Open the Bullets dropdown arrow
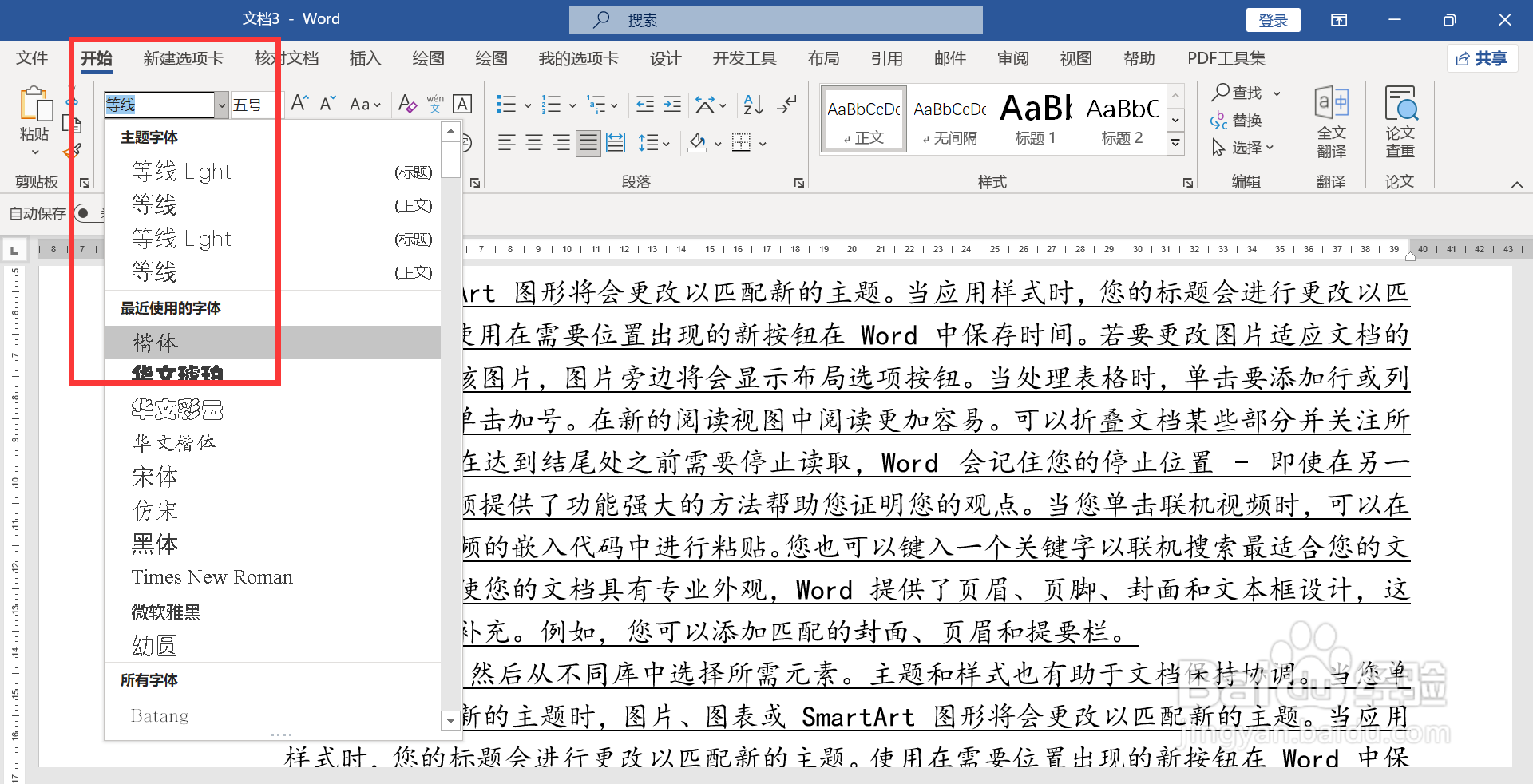1533x784 pixels. click(x=528, y=105)
